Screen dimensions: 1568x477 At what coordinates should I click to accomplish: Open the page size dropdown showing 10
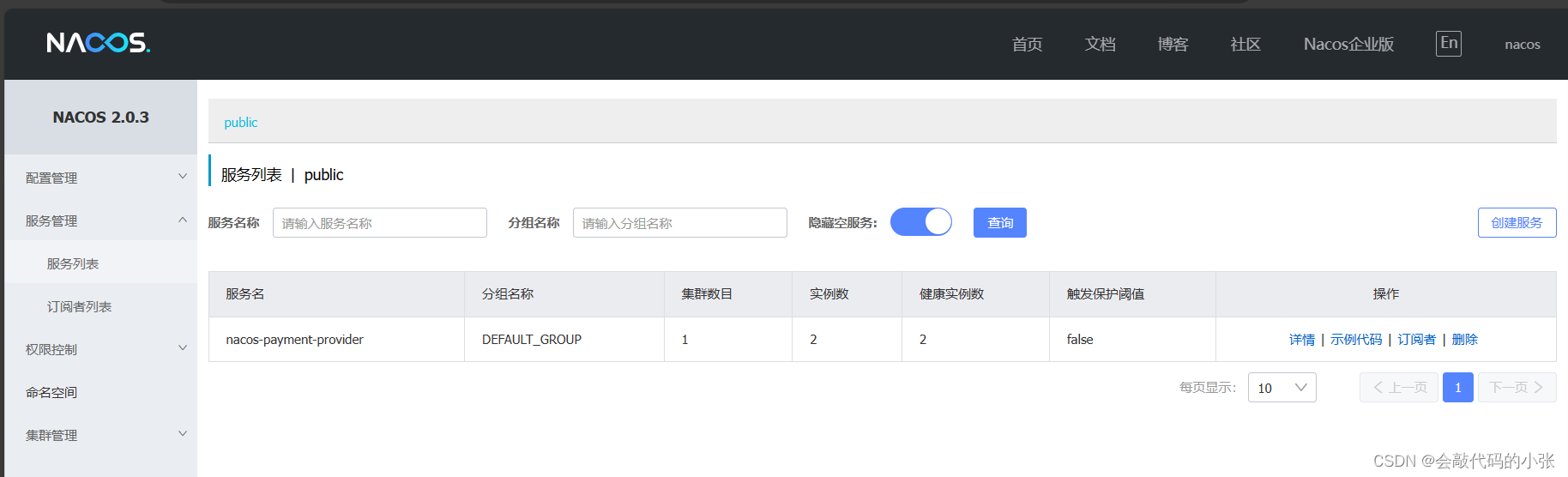click(1282, 388)
